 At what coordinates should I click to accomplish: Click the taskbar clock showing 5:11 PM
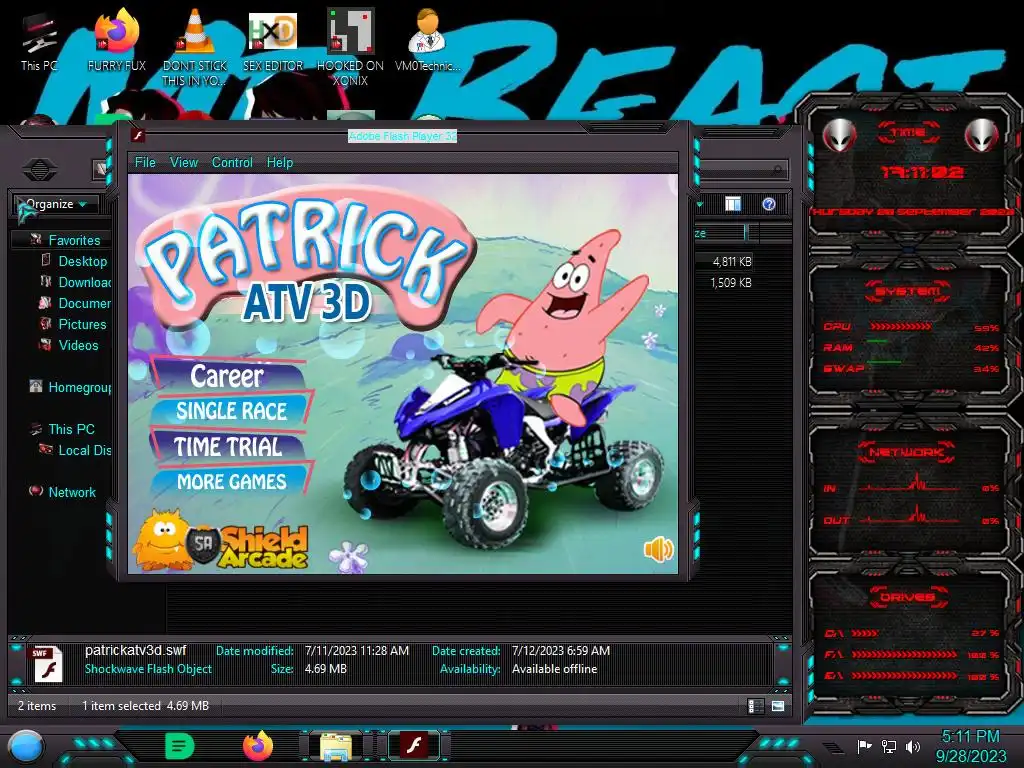970,737
